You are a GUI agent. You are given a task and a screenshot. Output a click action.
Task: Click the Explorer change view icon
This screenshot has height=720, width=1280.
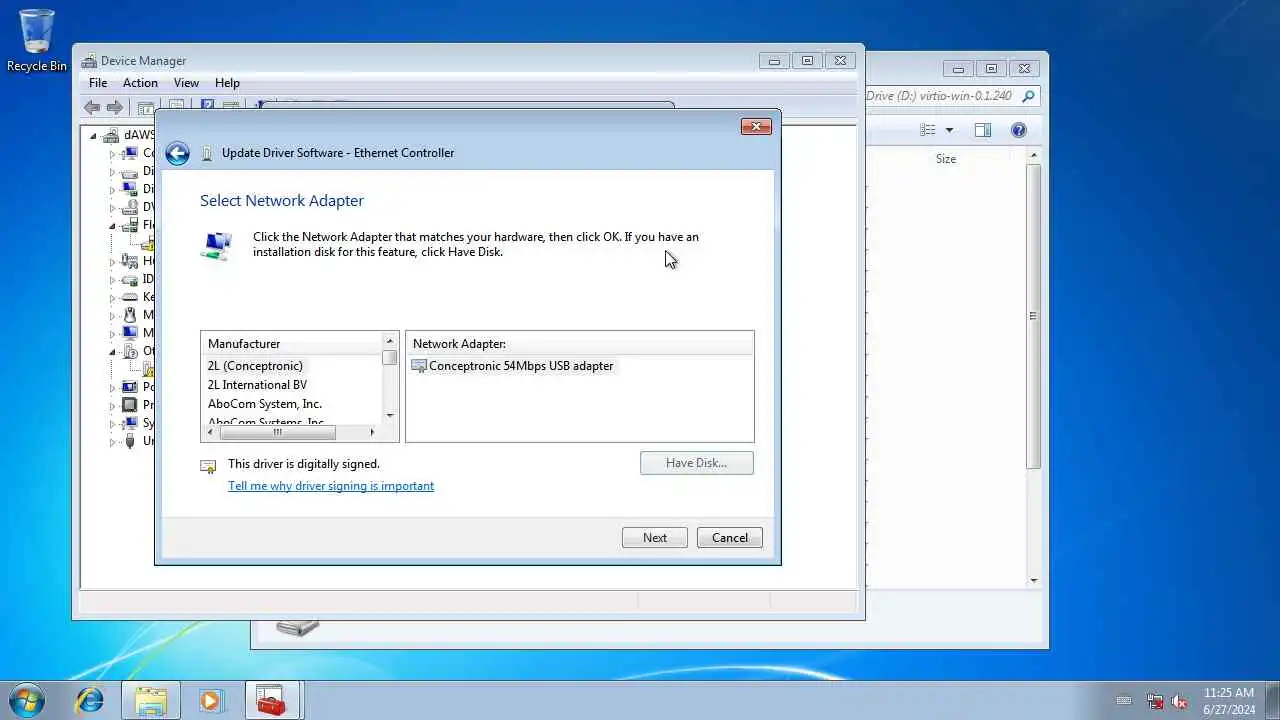click(928, 130)
